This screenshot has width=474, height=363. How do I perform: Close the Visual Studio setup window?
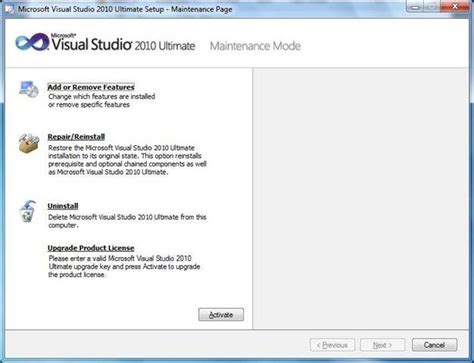click(x=455, y=7)
